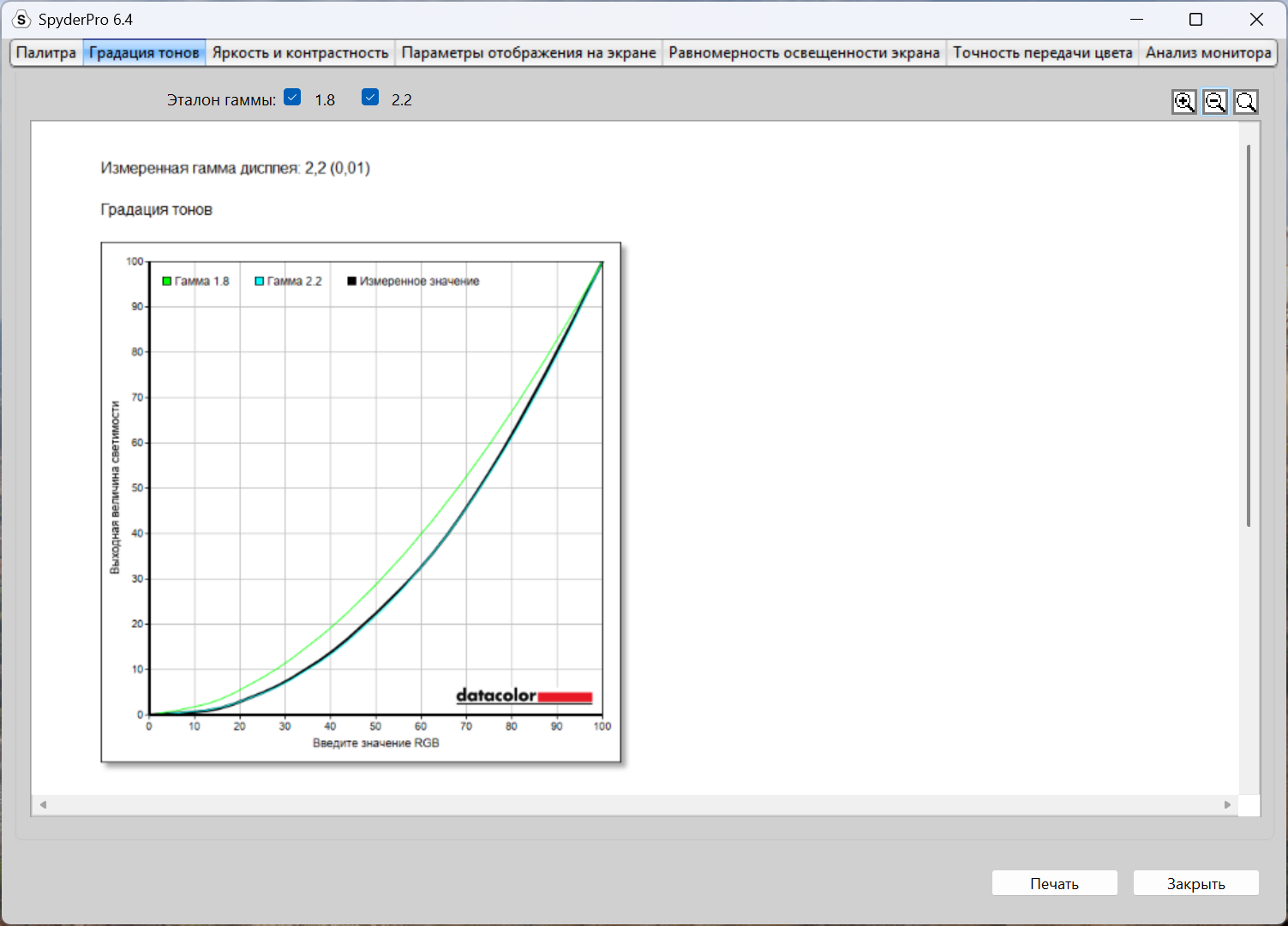The height and width of the screenshot is (926, 1288).
Task: Maximize the SpyderPro window
Action: click(x=1195, y=19)
